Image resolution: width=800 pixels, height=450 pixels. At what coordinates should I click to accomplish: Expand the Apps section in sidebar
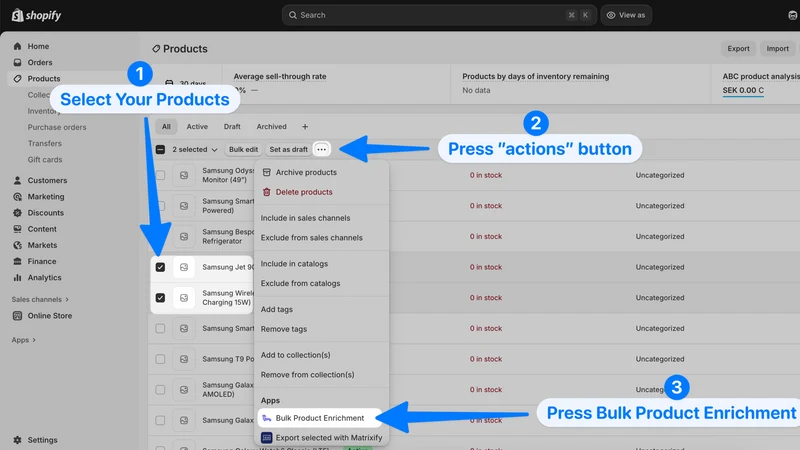(x=23, y=340)
